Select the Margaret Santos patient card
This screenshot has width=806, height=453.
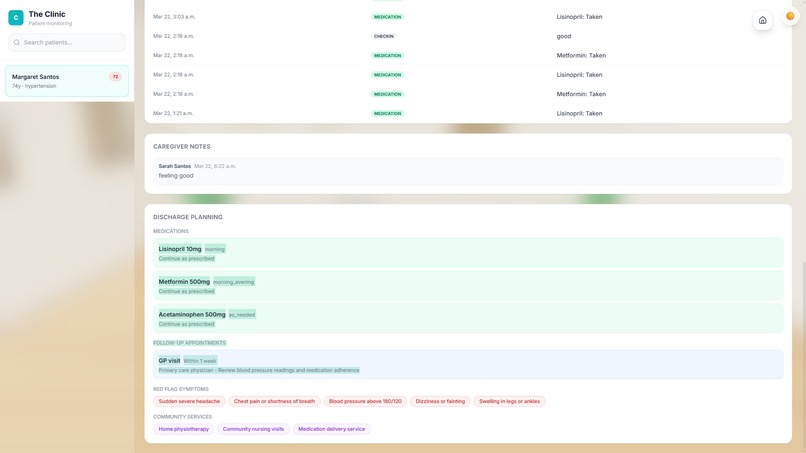(x=67, y=81)
